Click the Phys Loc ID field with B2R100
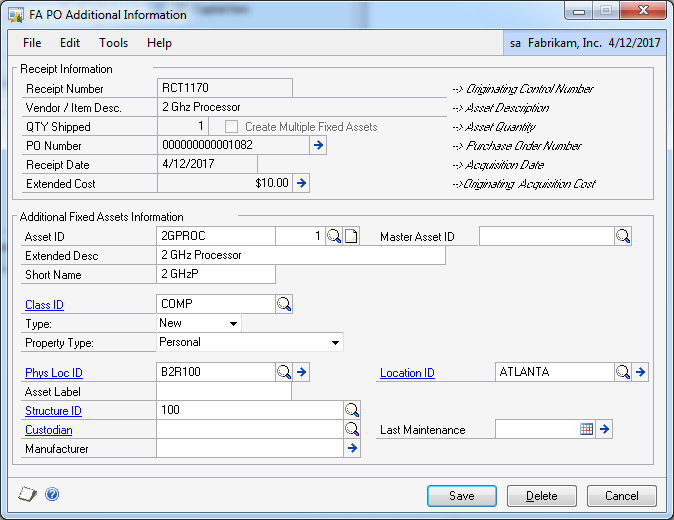The height and width of the screenshot is (520, 674). [216, 372]
